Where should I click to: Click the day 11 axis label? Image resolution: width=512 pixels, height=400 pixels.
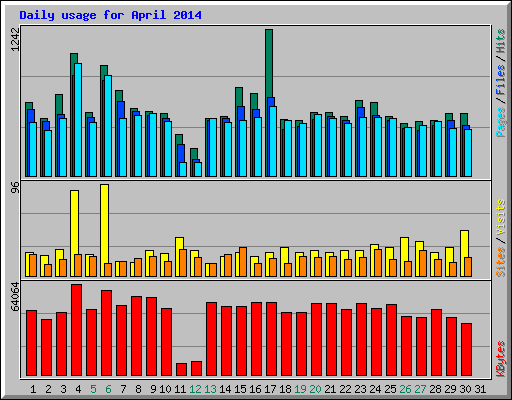click(180, 389)
